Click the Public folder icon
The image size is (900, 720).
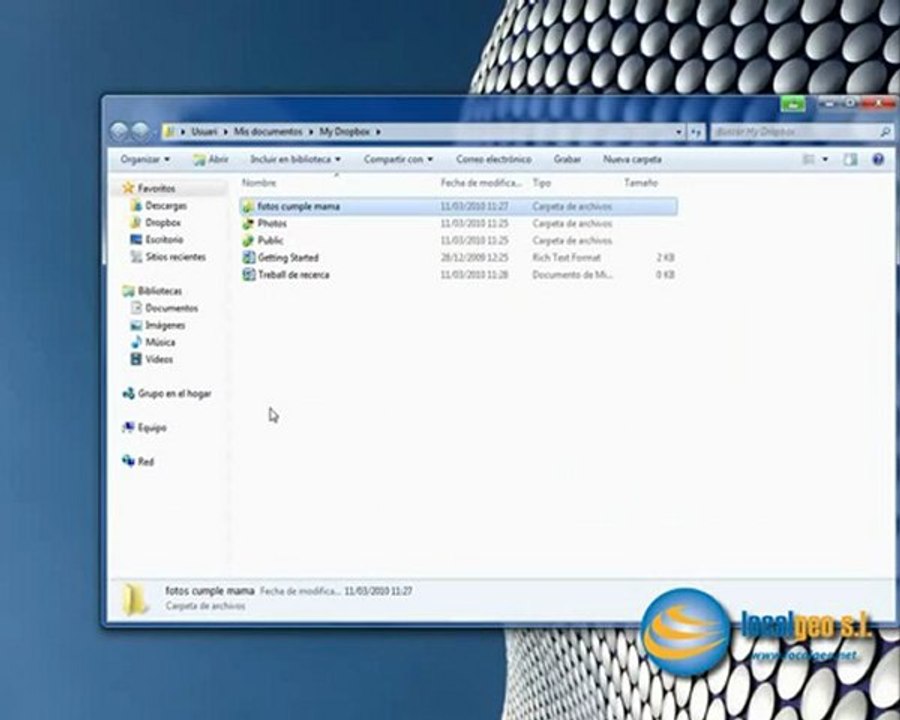248,241
